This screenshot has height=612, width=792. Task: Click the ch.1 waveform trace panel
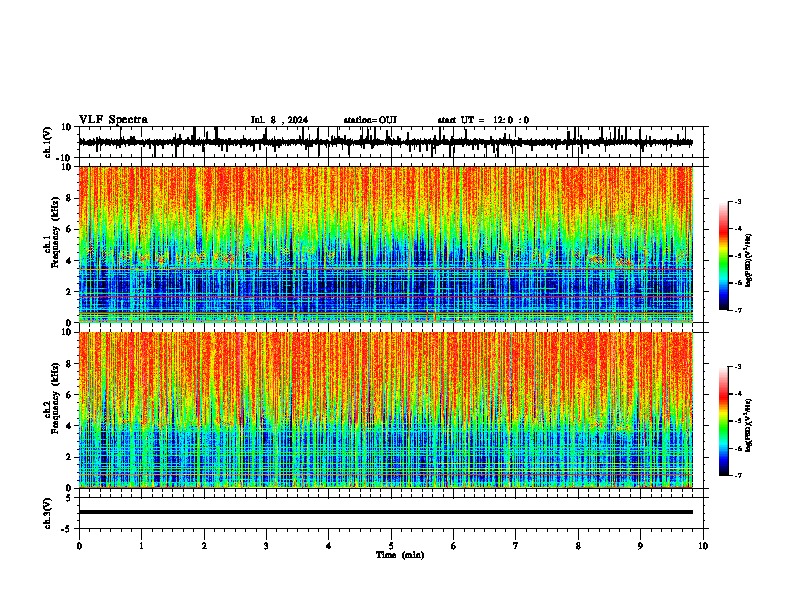(x=391, y=142)
